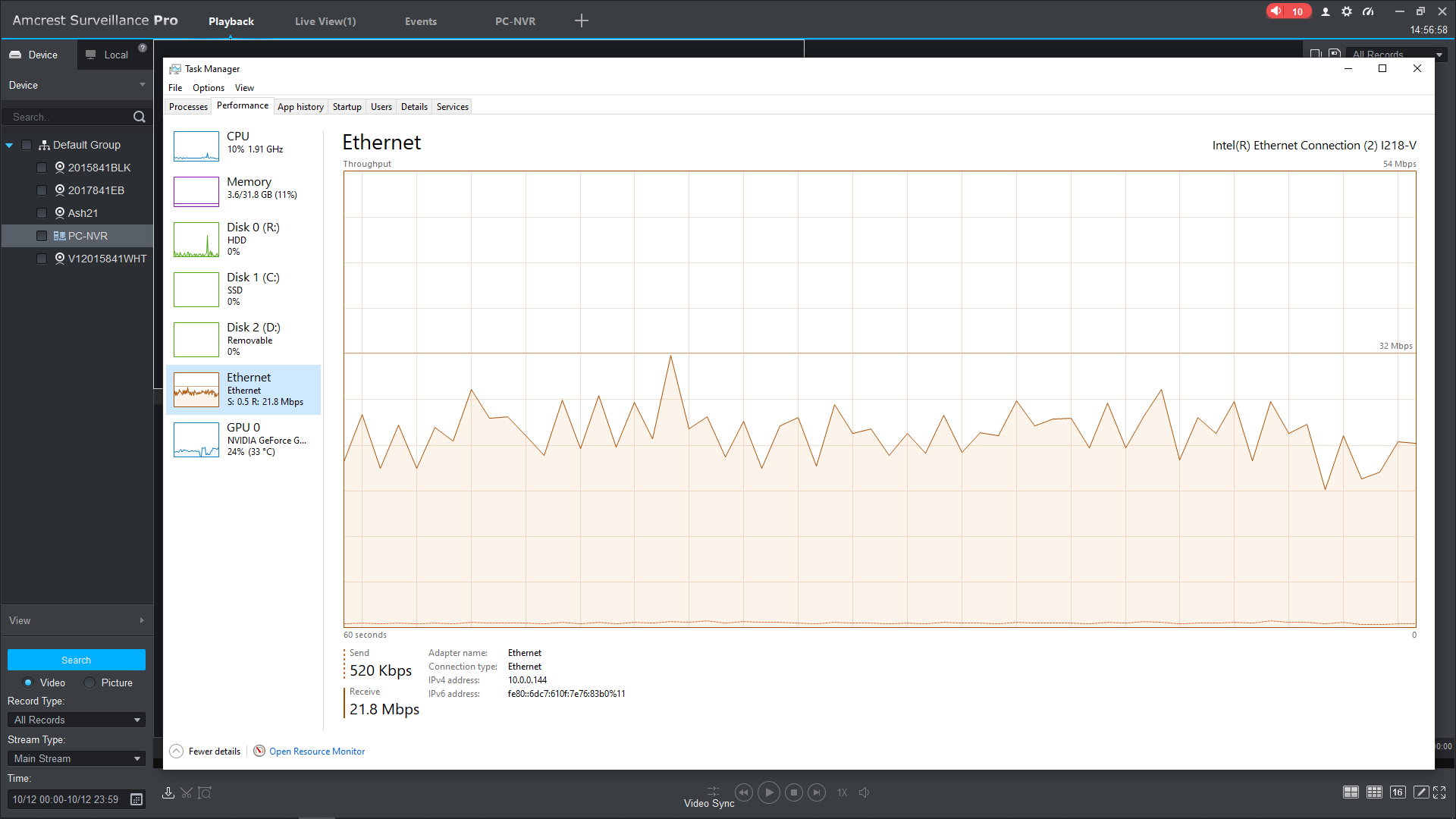
Task: Open the Record Type All Records dropdown
Action: pyautogui.click(x=76, y=720)
